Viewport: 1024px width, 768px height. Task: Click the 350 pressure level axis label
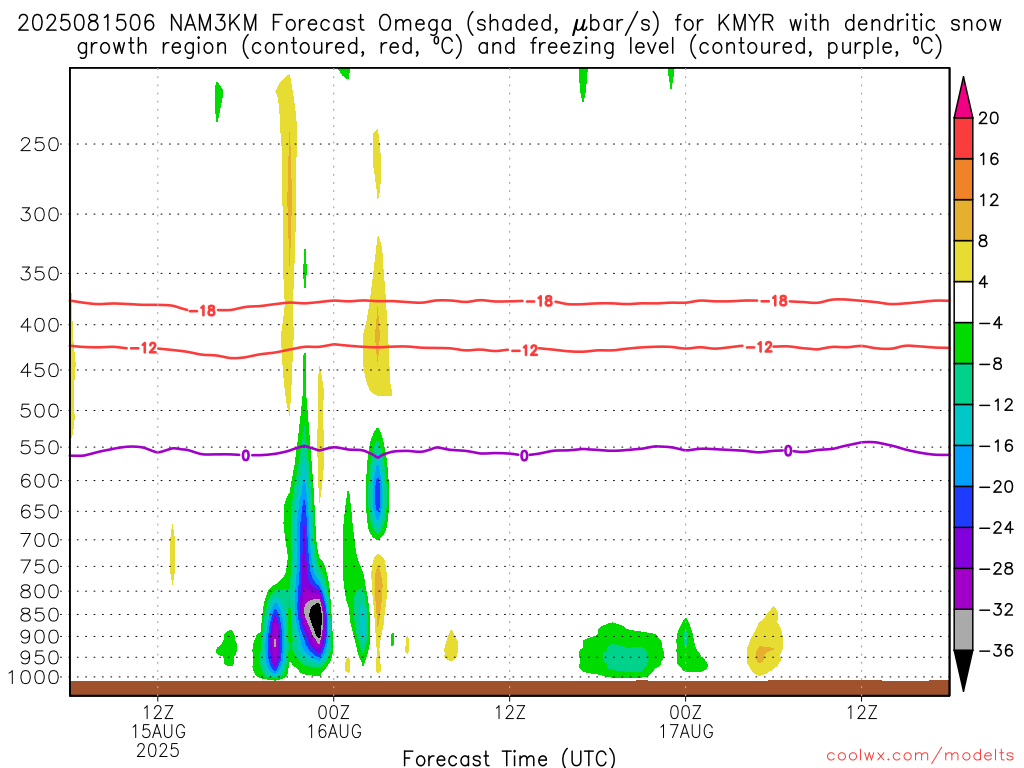point(40,274)
